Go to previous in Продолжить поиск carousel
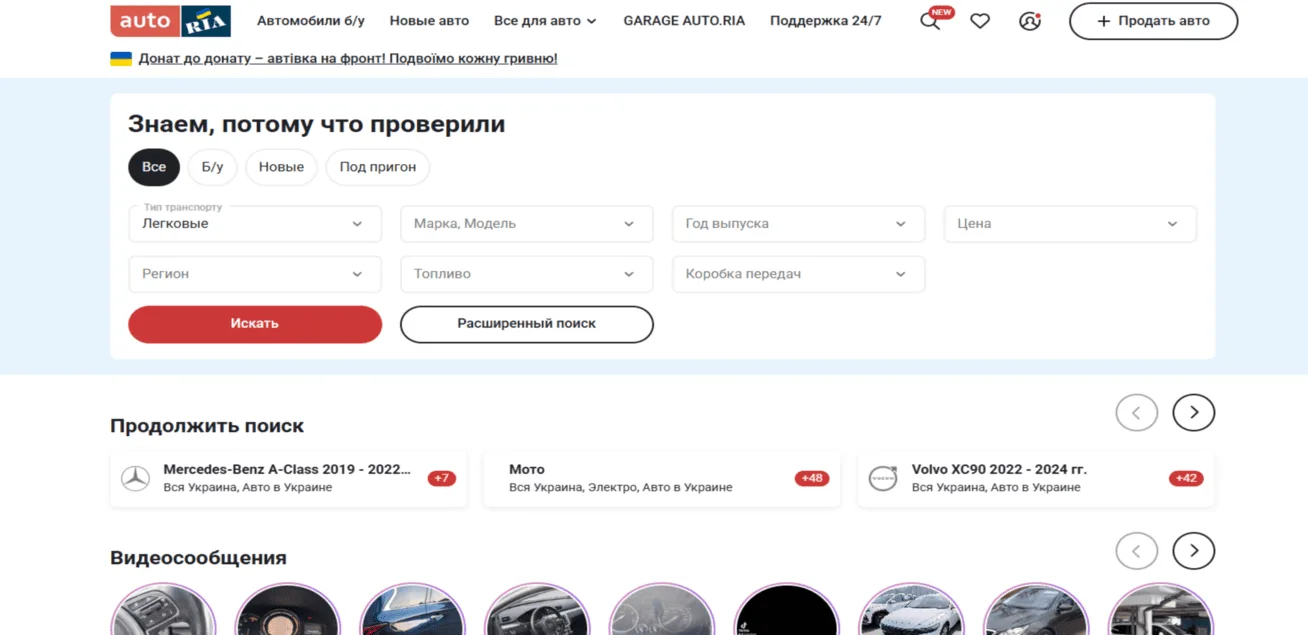The image size is (1308, 635). [1136, 412]
